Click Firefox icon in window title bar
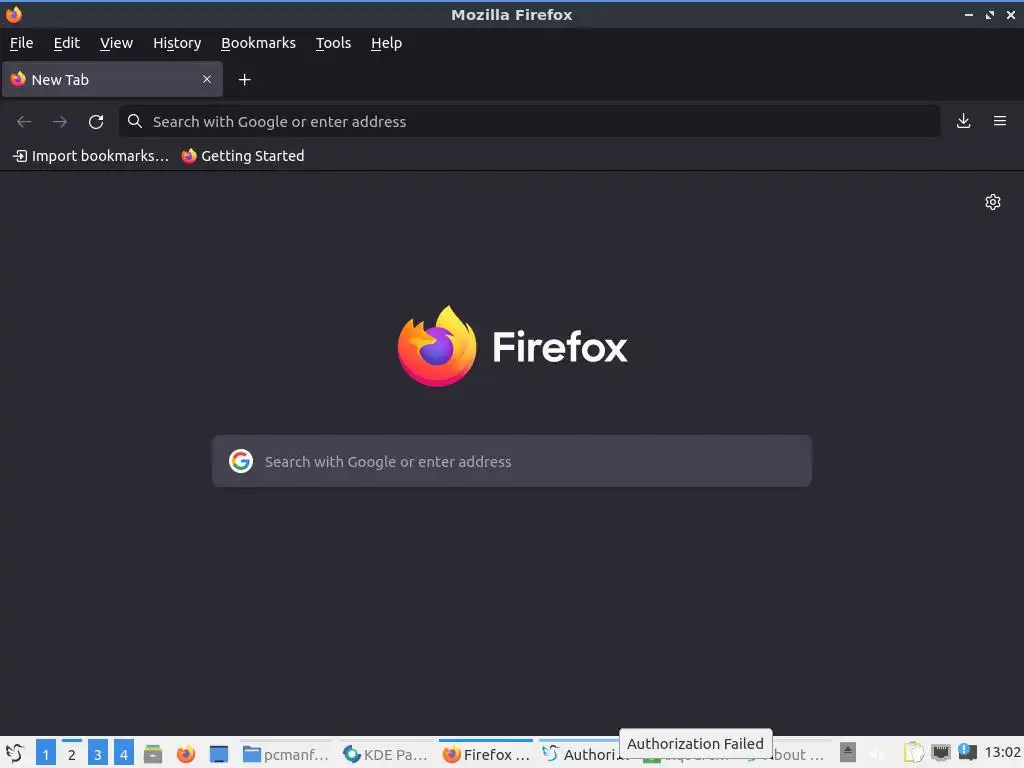 coord(14,14)
